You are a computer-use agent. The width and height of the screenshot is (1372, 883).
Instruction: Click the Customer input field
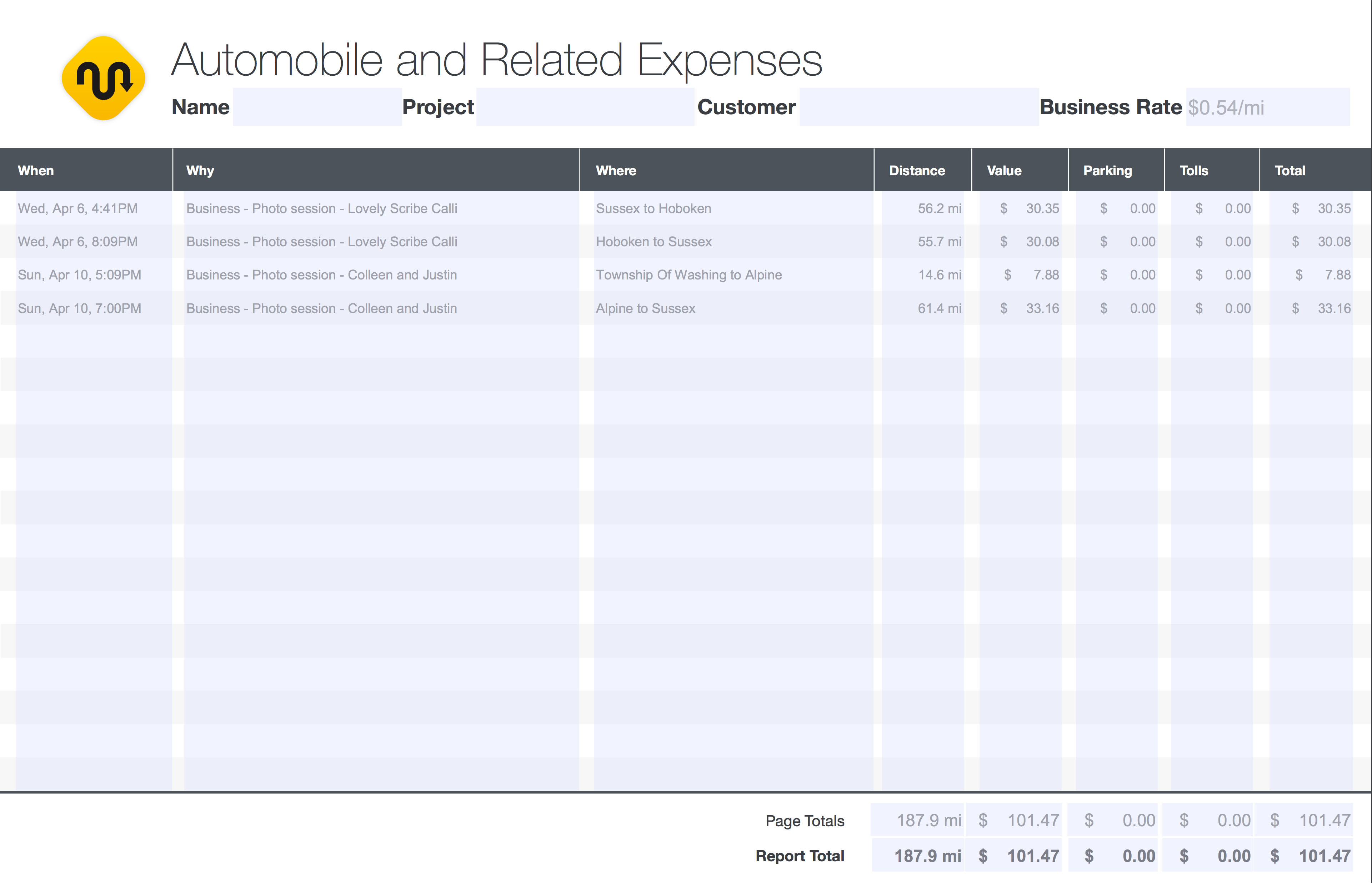point(919,107)
